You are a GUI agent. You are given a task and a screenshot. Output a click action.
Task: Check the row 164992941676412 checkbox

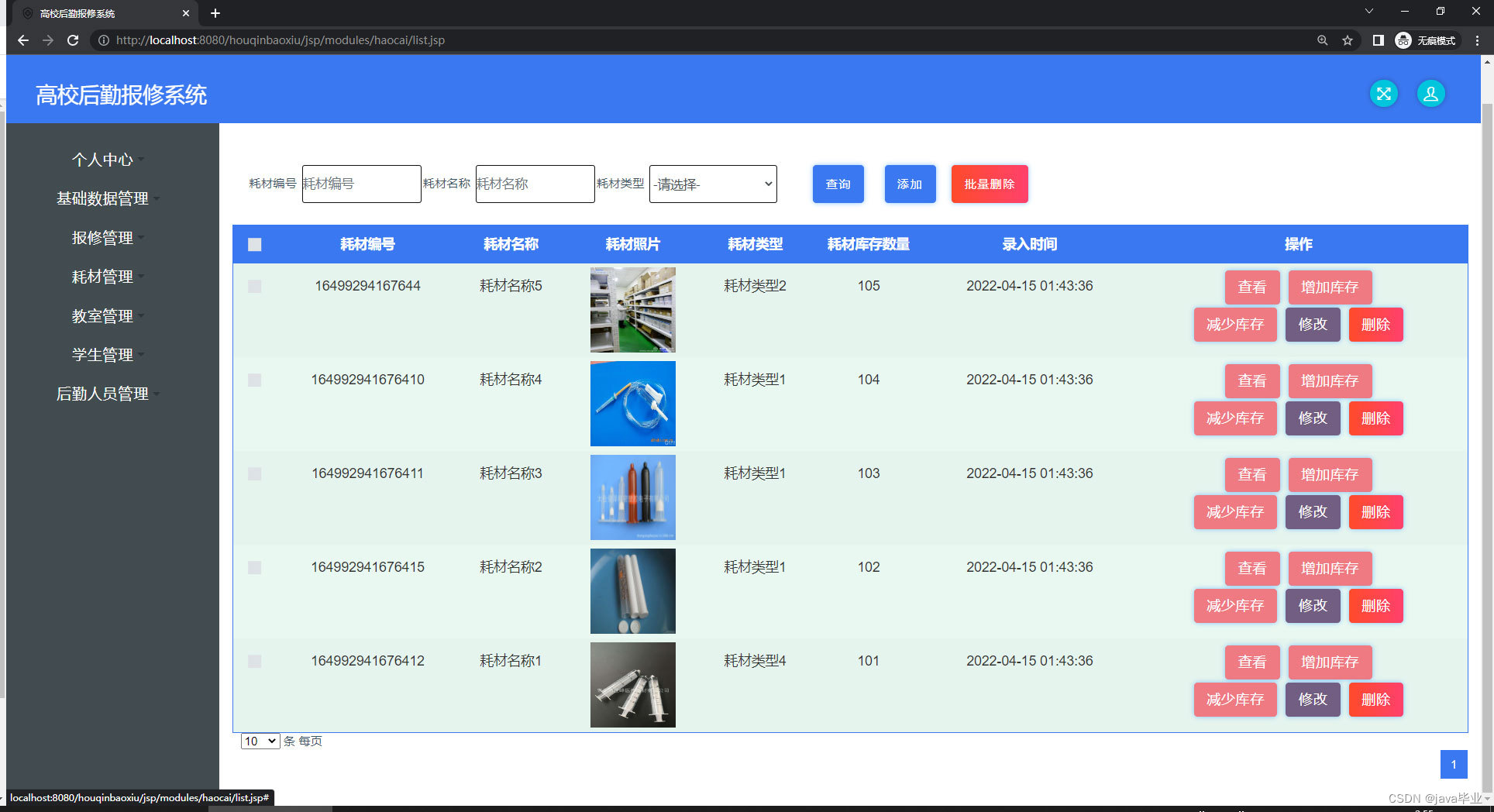pyautogui.click(x=255, y=662)
